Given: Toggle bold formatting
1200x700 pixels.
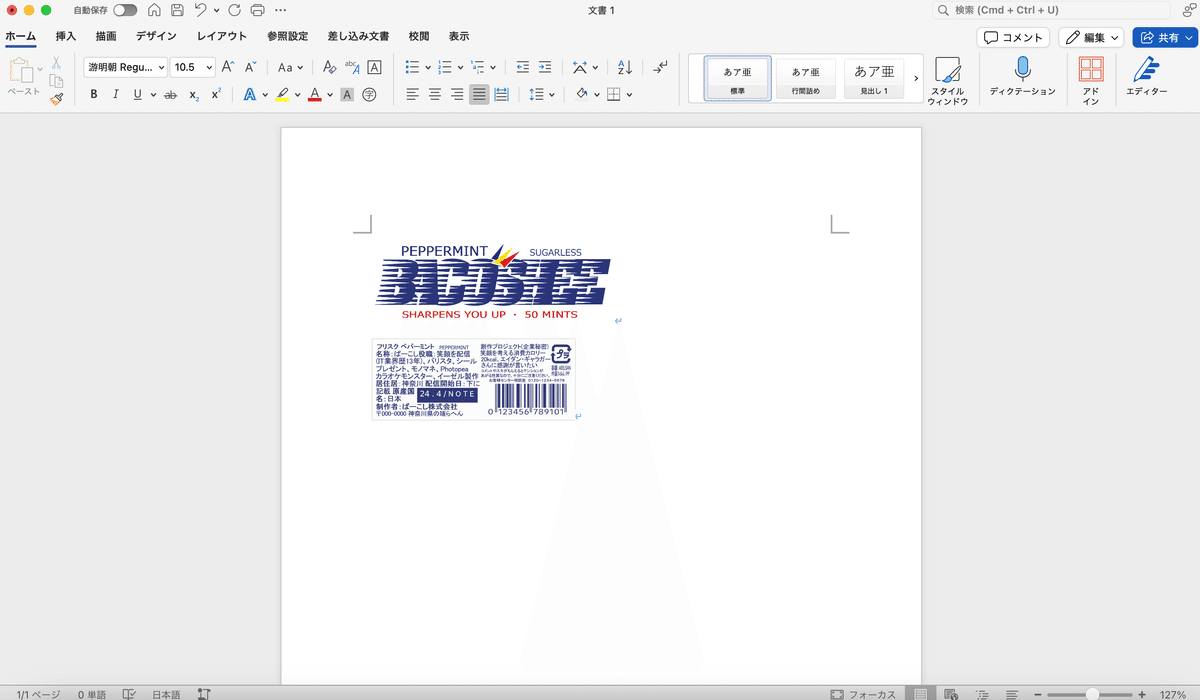Looking at the screenshot, I should tap(94, 95).
